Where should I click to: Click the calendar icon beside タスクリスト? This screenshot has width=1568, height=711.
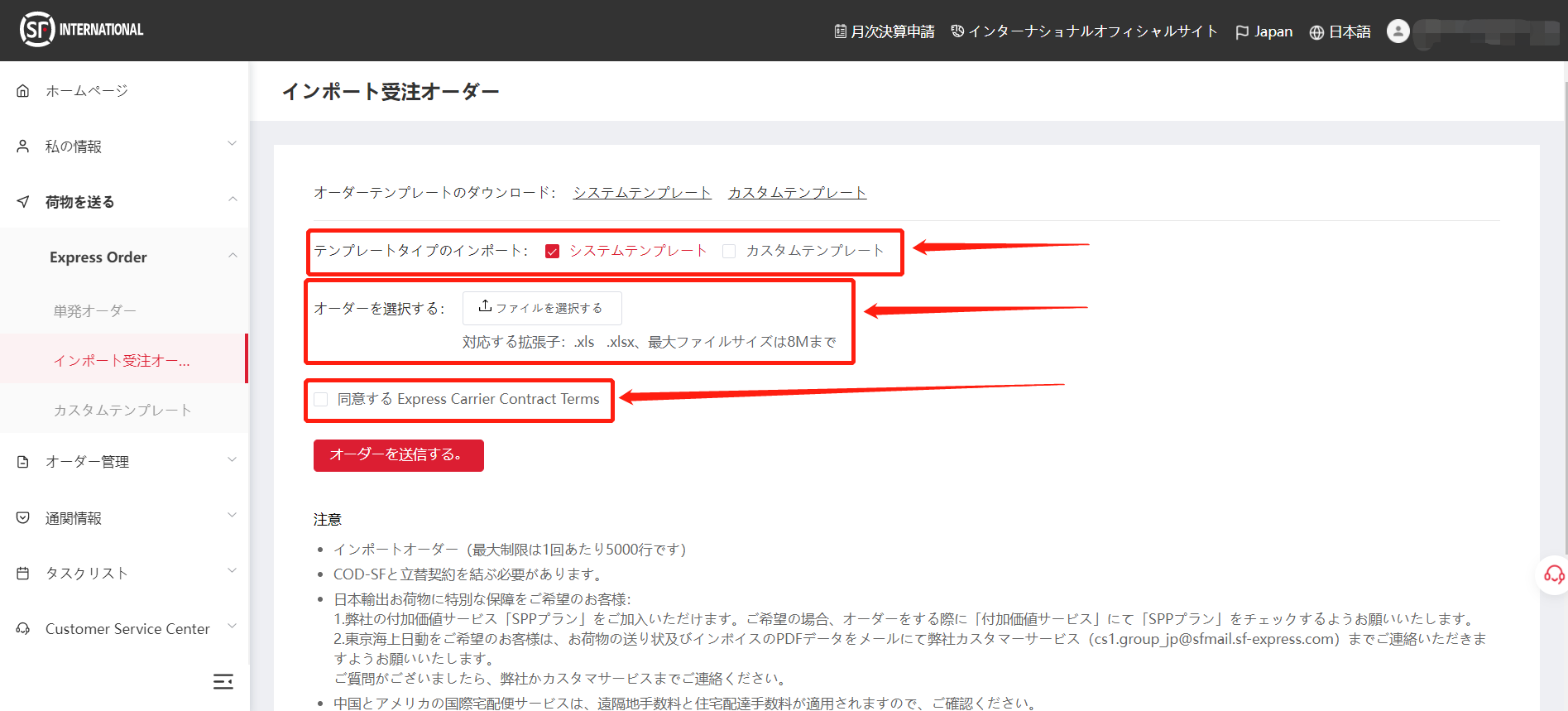click(23, 574)
